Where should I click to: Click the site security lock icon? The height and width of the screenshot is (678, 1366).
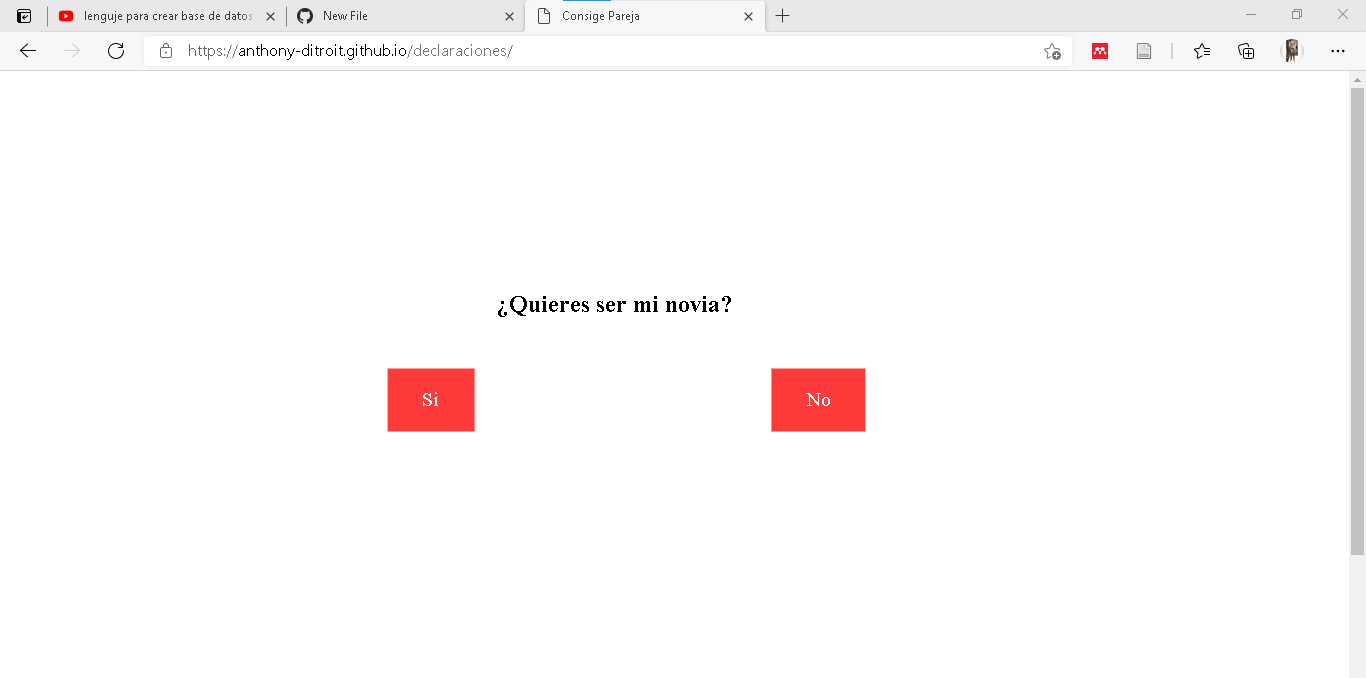point(166,51)
